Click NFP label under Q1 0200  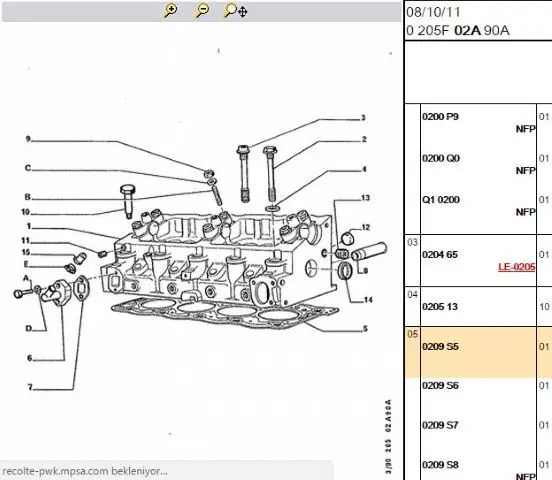526,212
